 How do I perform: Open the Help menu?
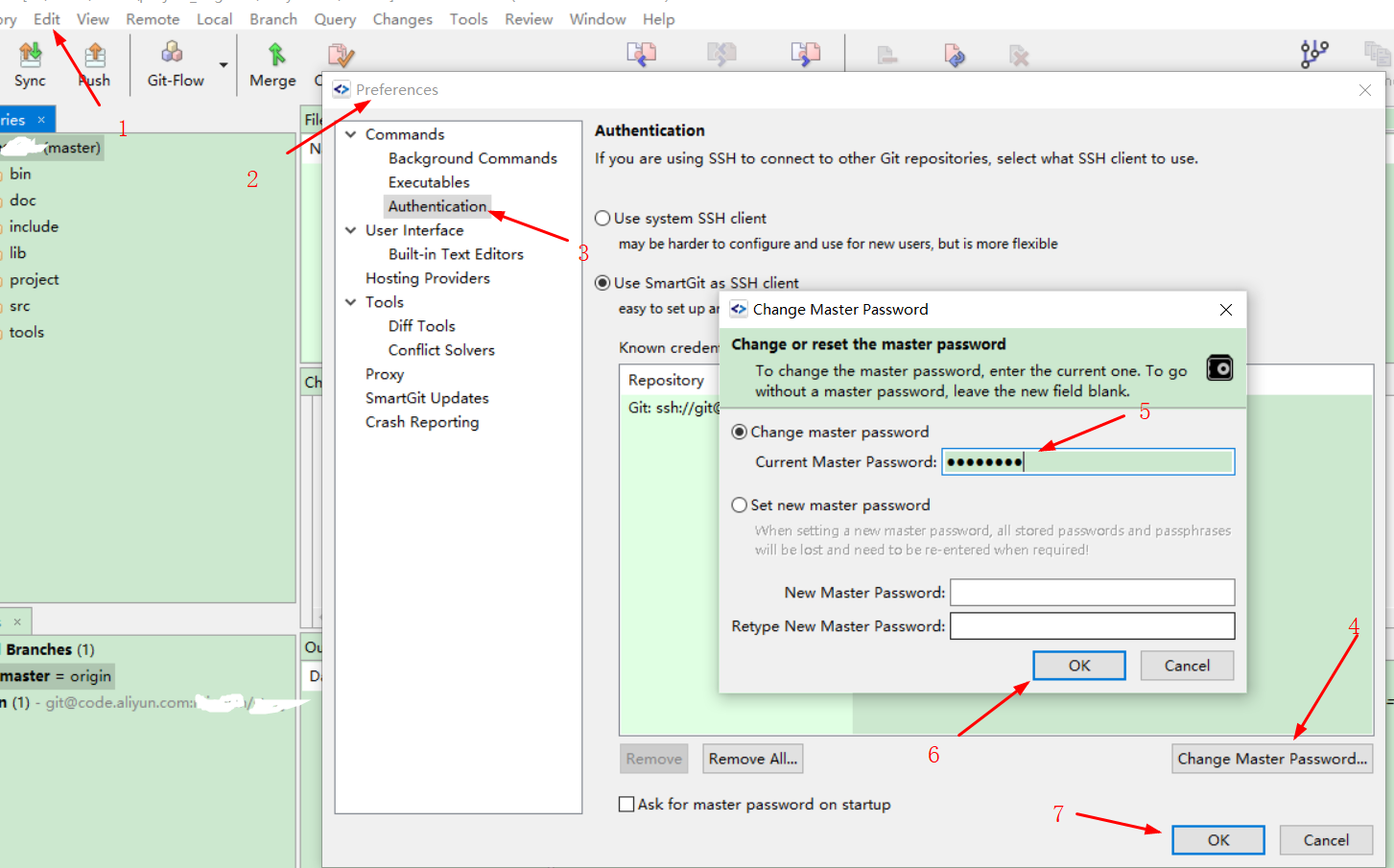coord(658,19)
